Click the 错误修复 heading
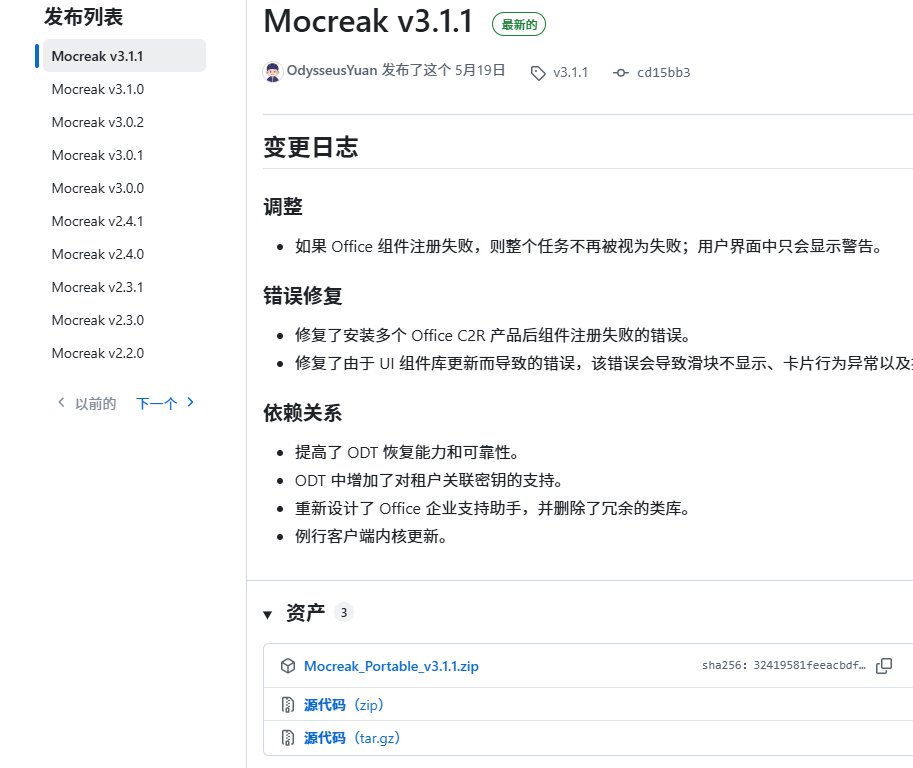 (303, 295)
